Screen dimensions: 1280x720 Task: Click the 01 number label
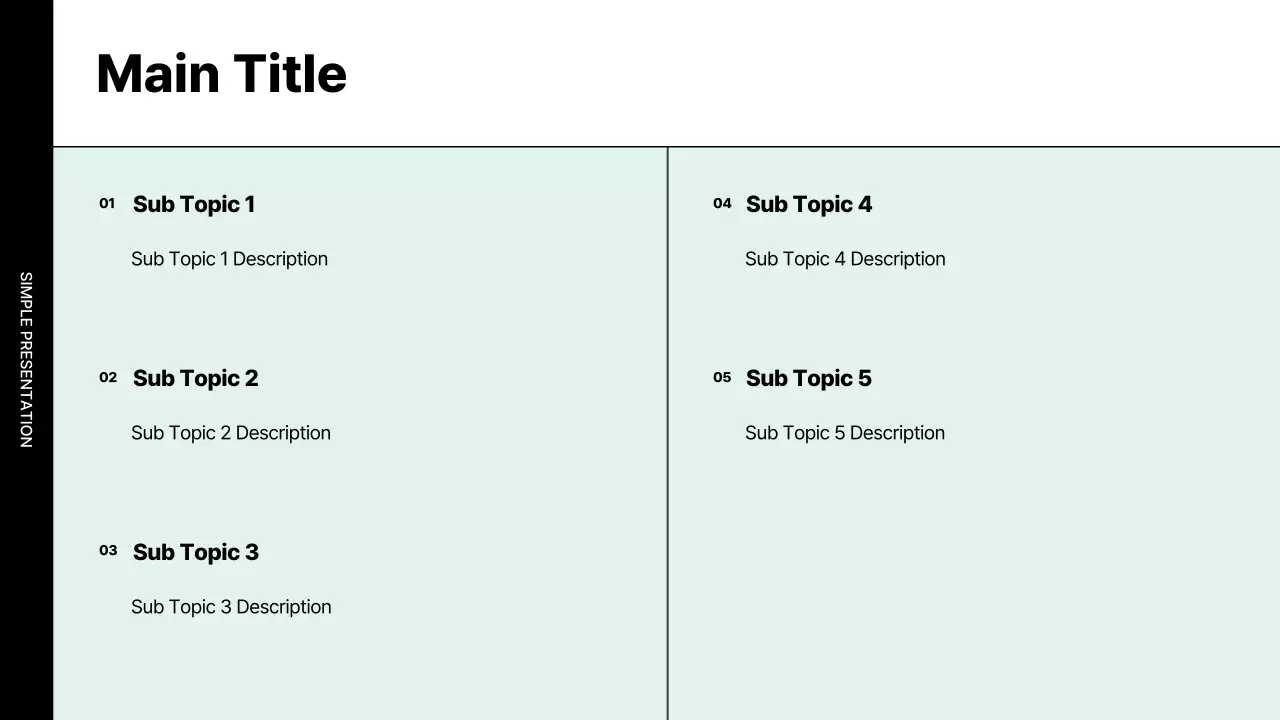pos(107,204)
